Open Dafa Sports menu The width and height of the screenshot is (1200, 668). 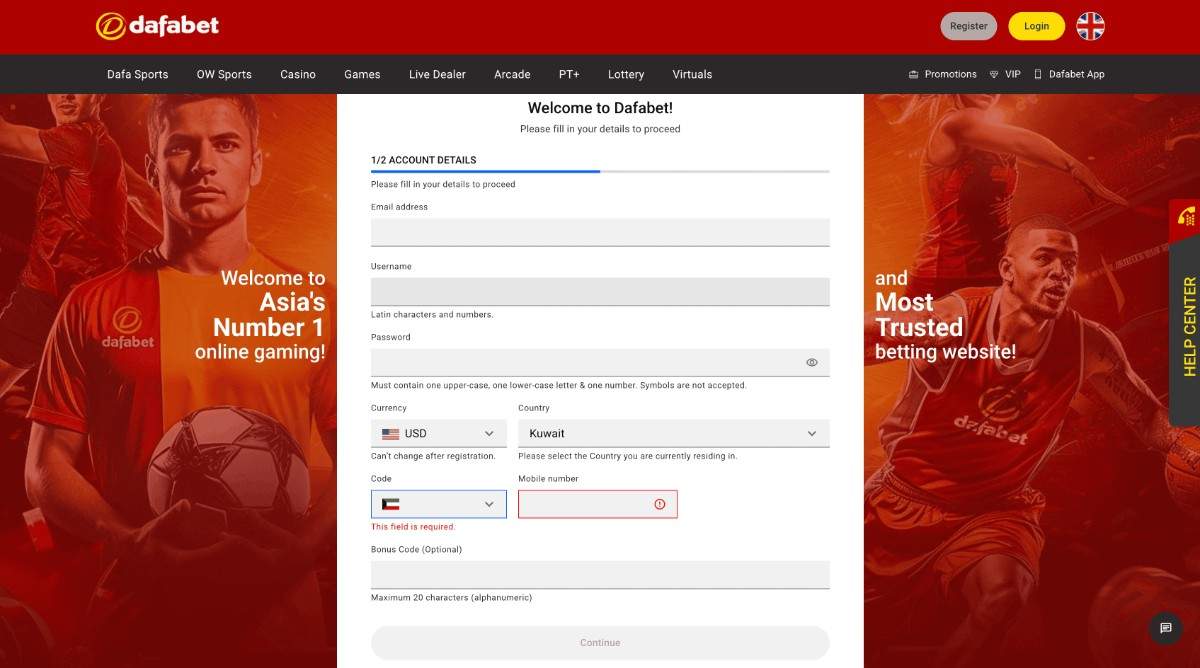point(138,74)
